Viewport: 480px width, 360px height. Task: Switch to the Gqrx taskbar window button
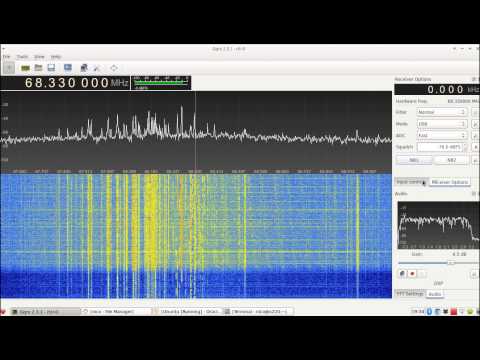46,311
